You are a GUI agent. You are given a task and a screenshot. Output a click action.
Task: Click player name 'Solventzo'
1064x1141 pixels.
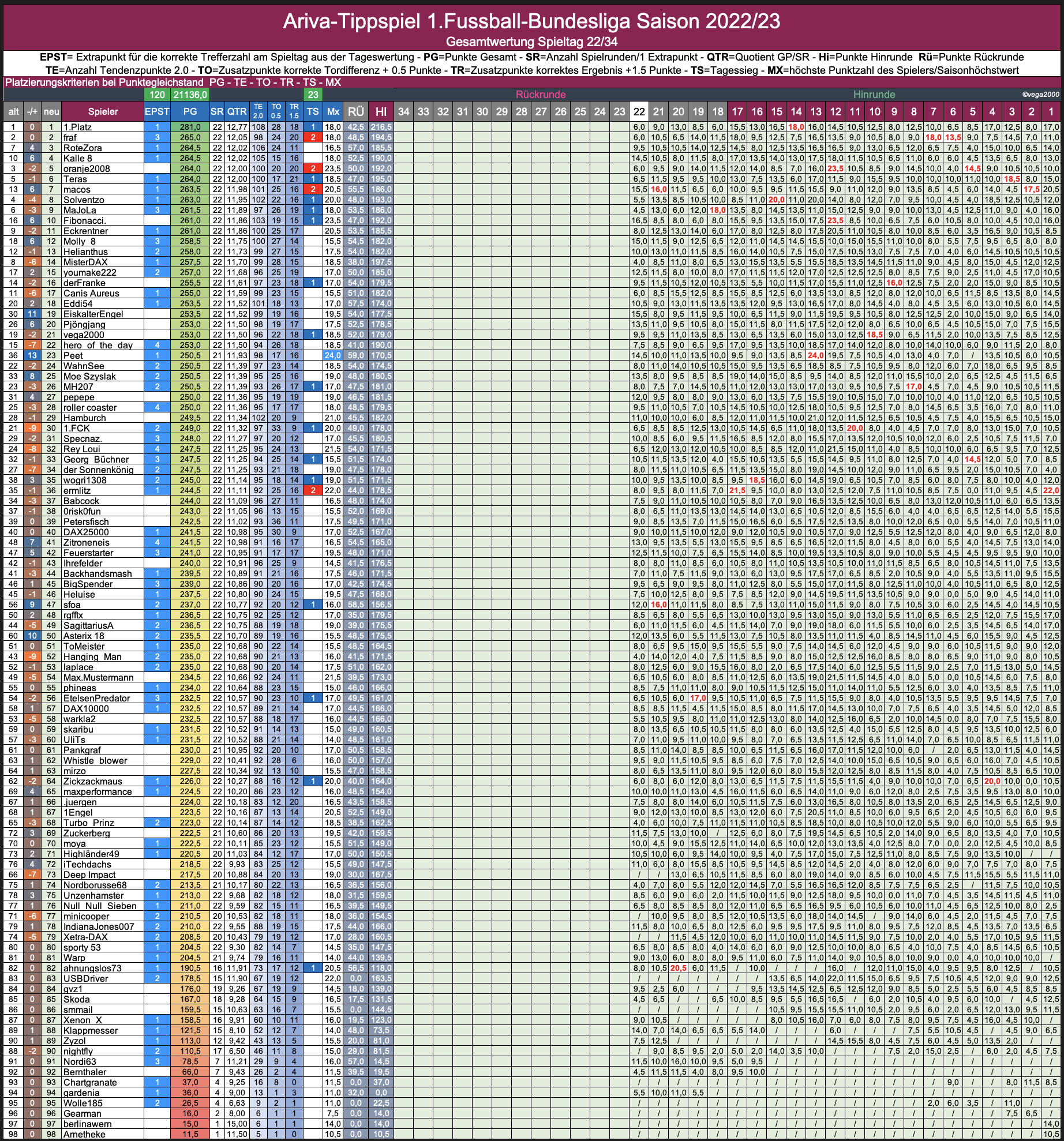84,200
